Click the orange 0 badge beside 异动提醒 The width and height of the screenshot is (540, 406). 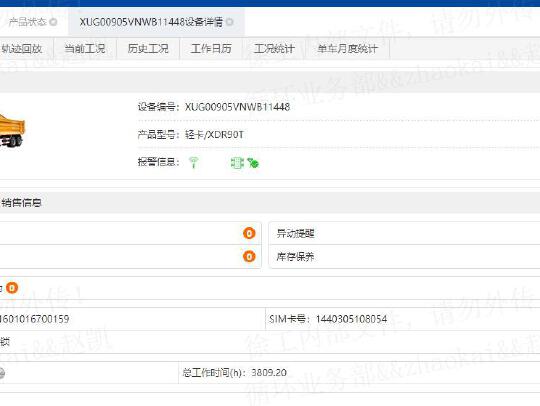tap(249, 233)
